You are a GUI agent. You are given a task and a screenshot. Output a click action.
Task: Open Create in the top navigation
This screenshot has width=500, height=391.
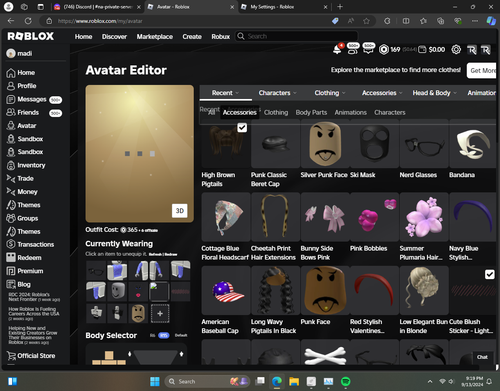pos(192,37)
